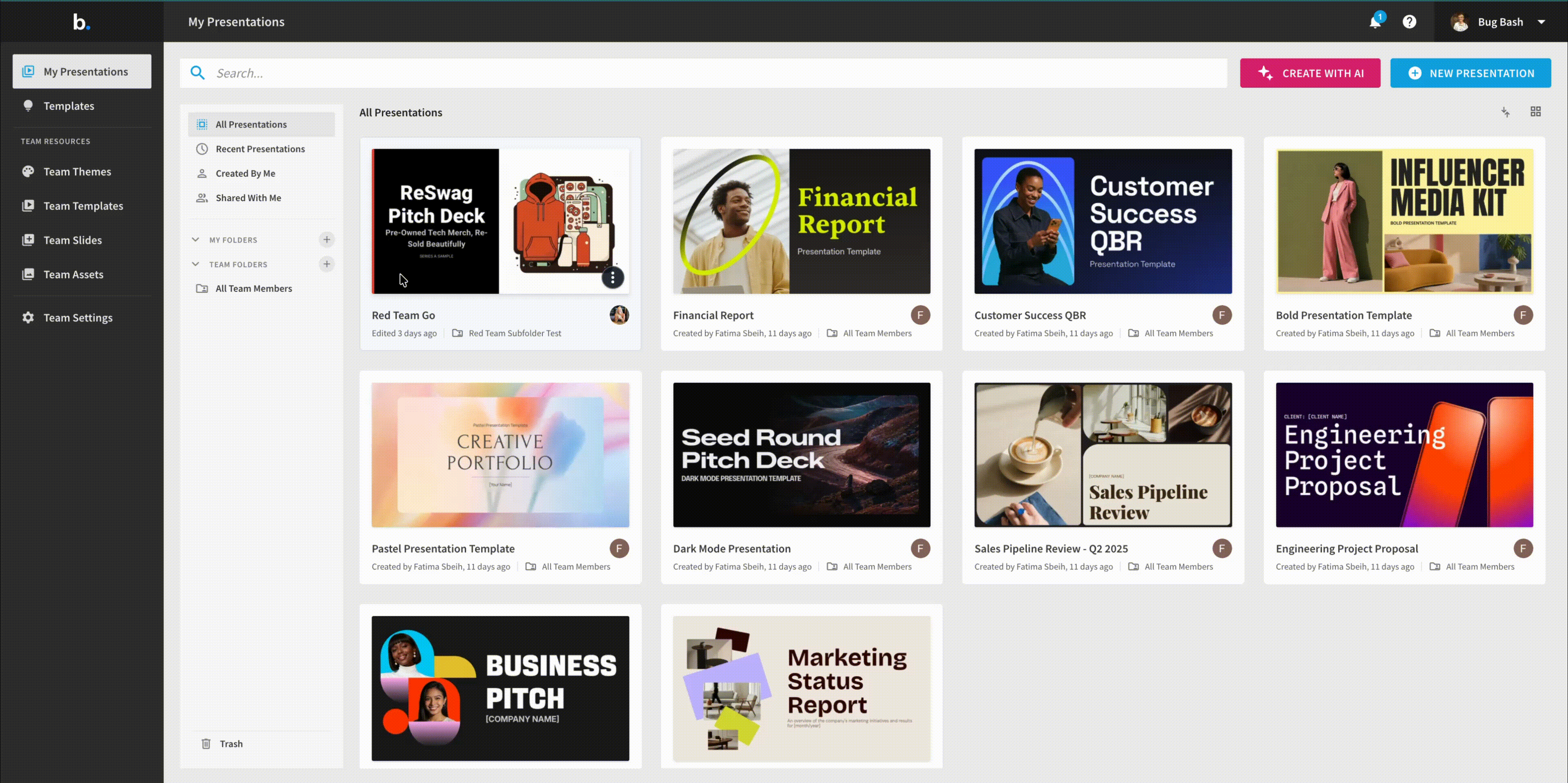Collapse the Team Folders section chevron
1568x783 pixels.
196,264
